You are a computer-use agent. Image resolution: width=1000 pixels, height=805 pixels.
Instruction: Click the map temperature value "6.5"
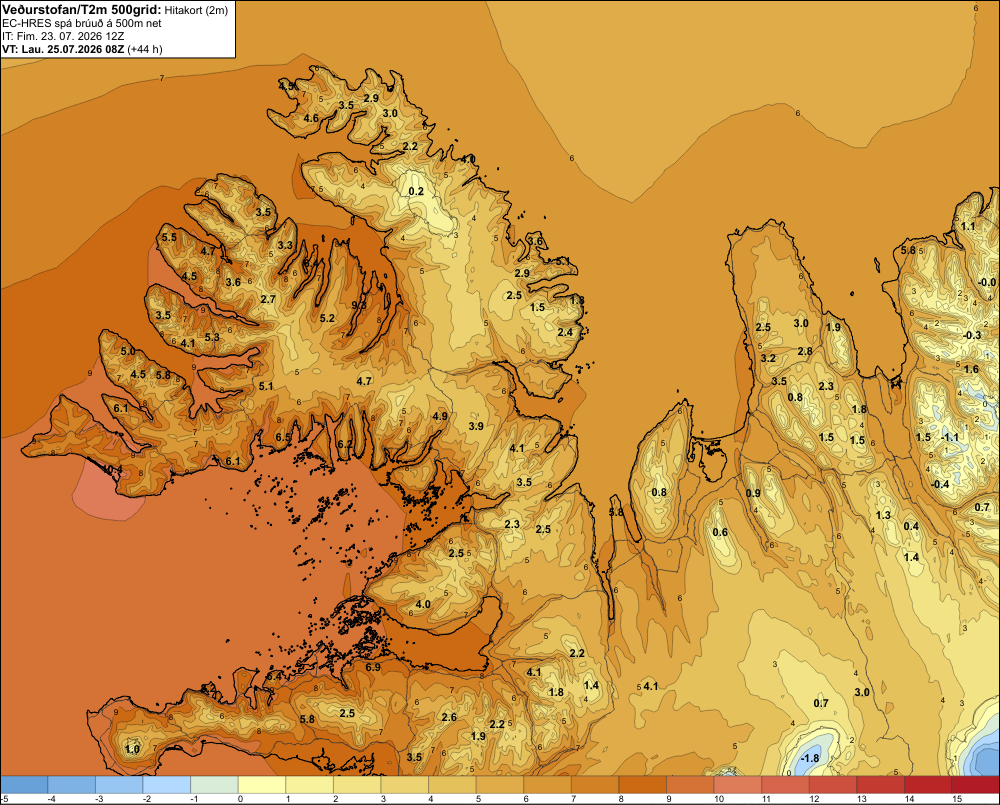click(x=283, y=437)
